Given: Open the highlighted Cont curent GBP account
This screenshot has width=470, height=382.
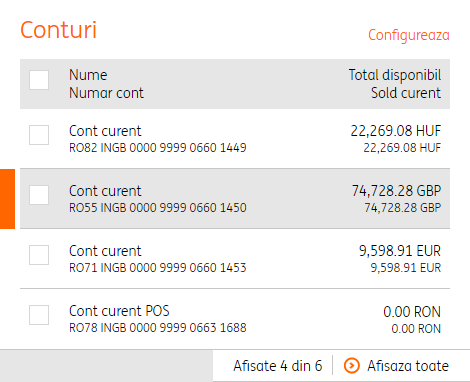Looking at the screenshot, I should pos(105,191).
